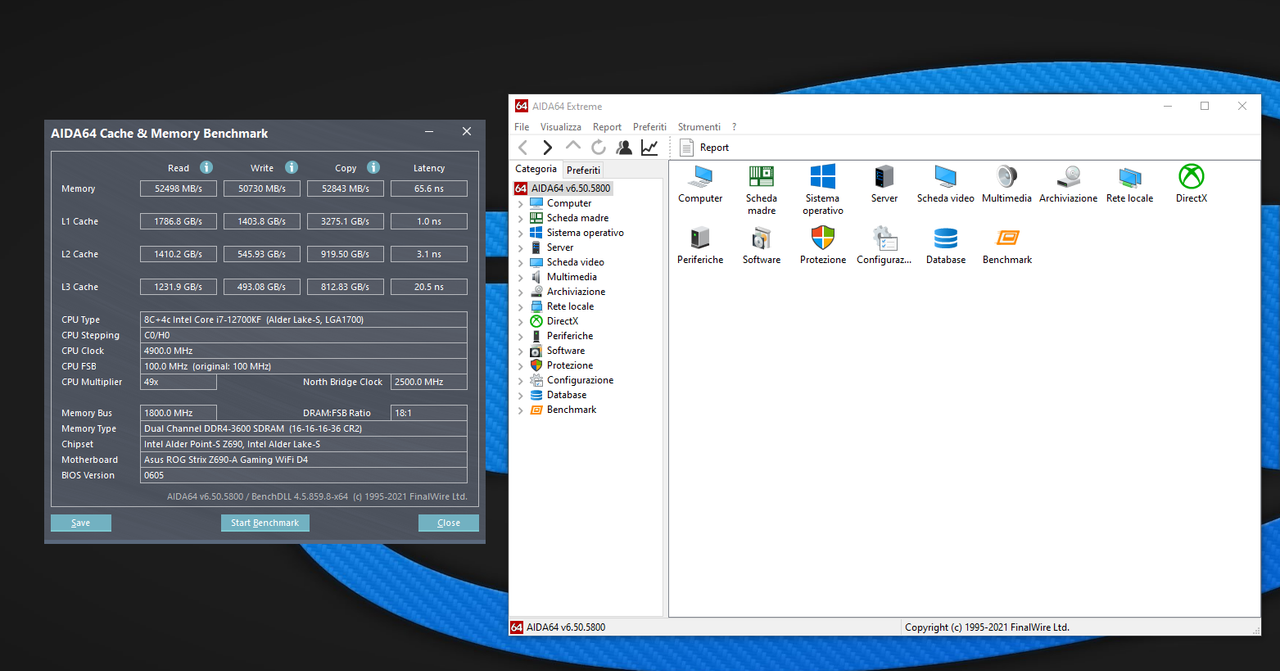Click the Copy info icon in benchmark
The height and width of the screenshot is (671, 1280).
coord(373,167)
